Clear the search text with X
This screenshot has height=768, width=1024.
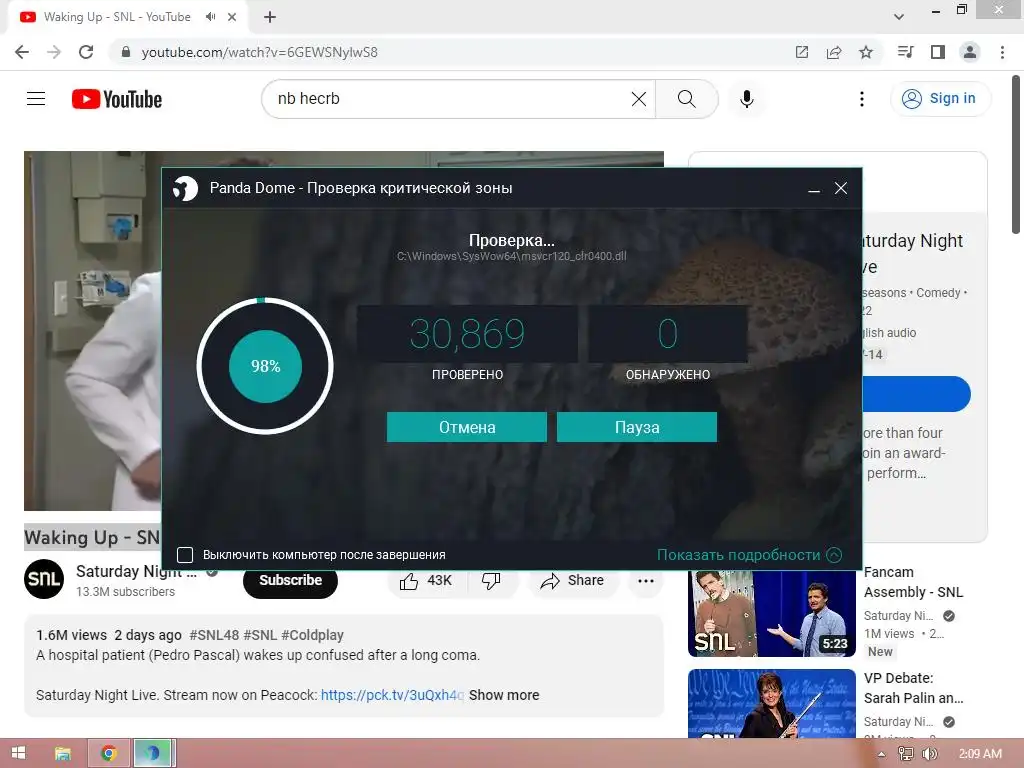(x=639, y=99)
